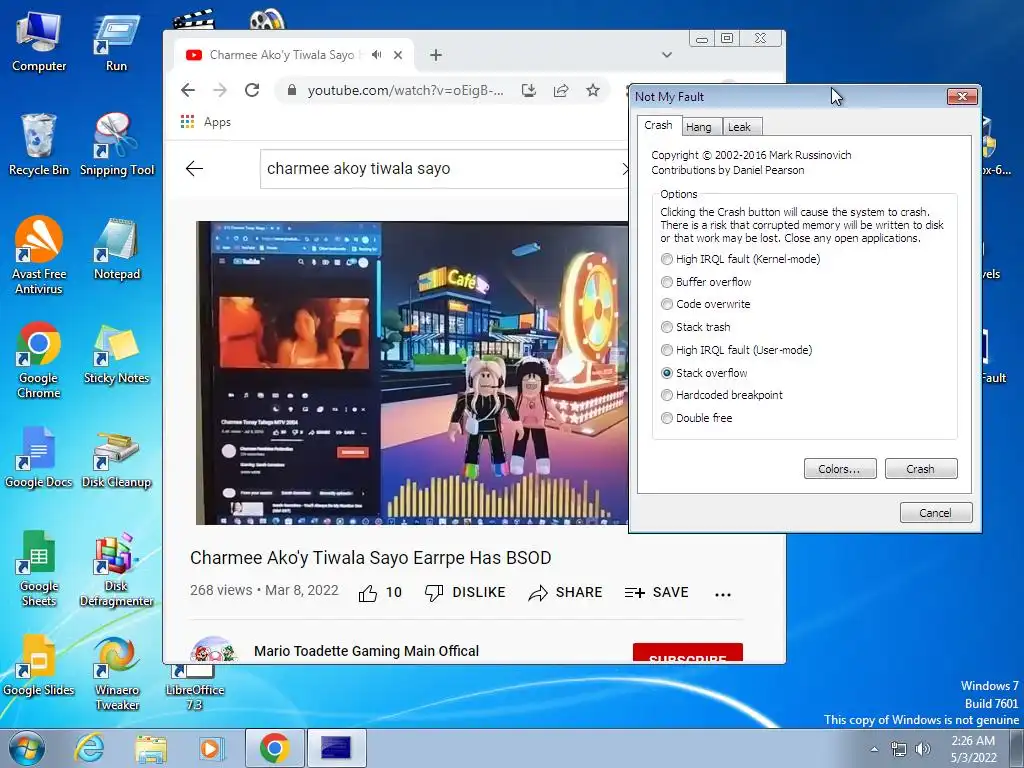Open Windows Explorer from the taskbar
Viewport: 1024px width, 768px height.
point(151,748)
